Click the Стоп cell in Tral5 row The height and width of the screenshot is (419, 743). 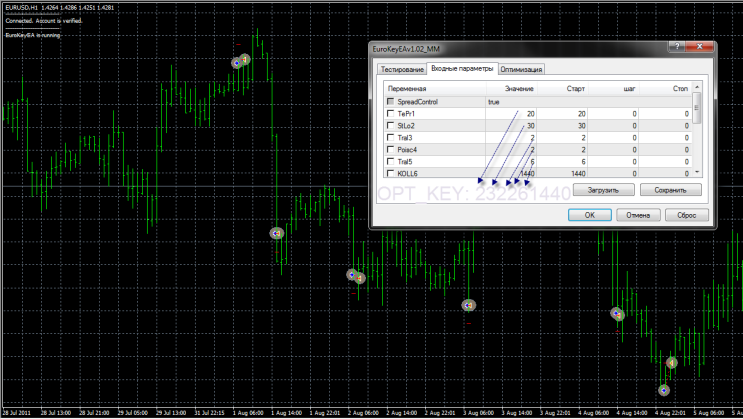point(666,162)
